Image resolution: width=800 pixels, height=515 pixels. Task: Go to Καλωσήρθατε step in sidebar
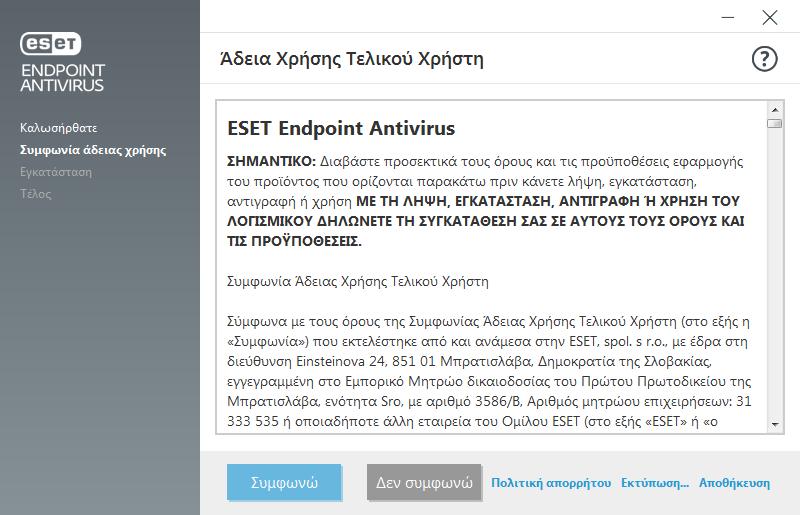point(59,128)
